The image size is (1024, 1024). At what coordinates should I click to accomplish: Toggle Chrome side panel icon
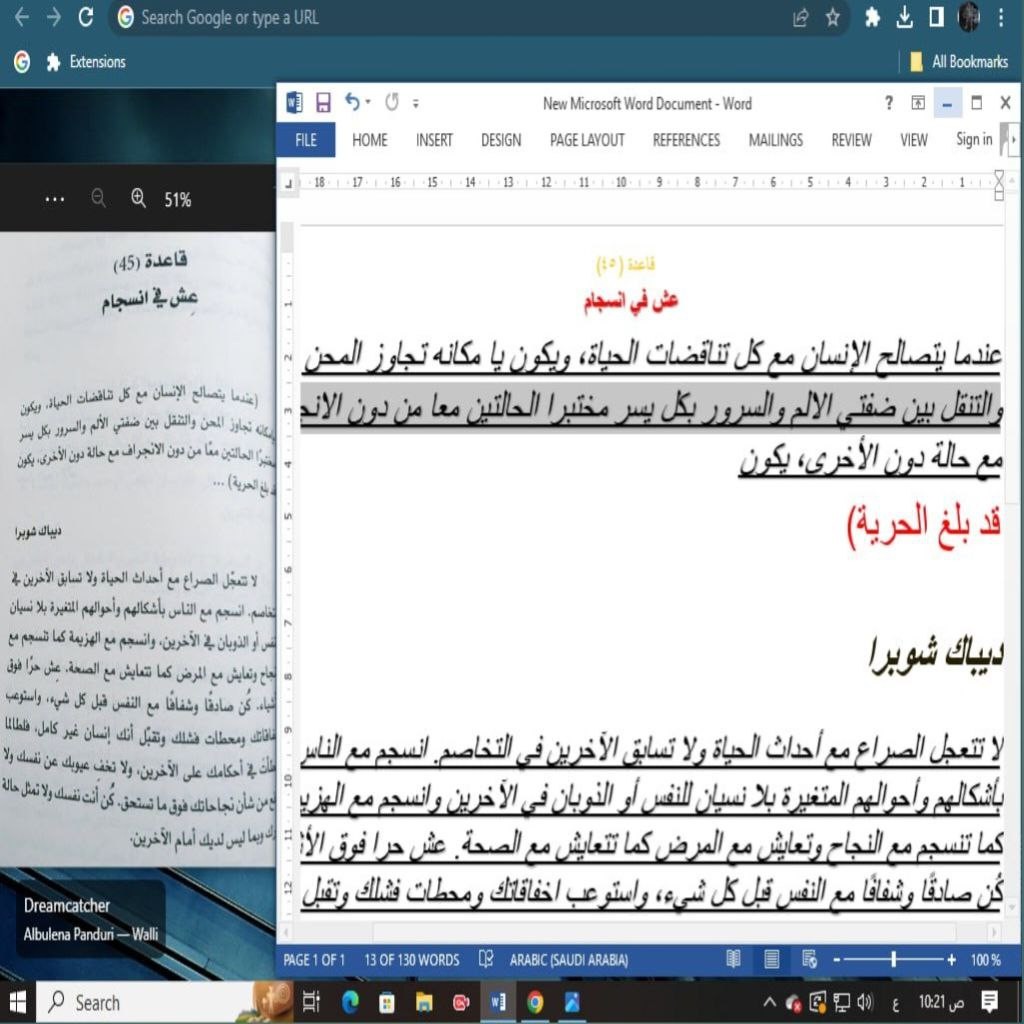tap(936, 18)
